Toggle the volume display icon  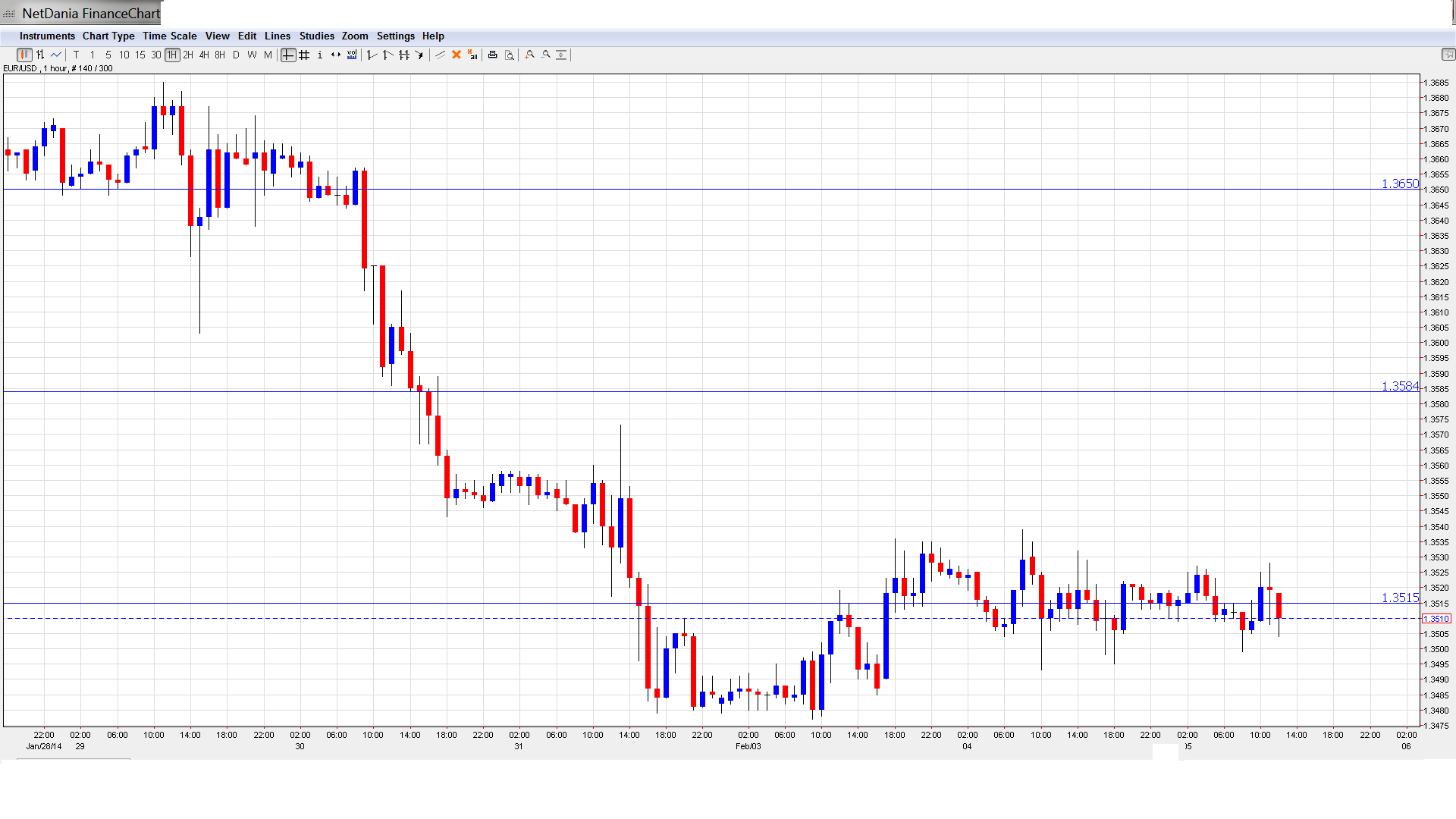click(x=352, y=55)
